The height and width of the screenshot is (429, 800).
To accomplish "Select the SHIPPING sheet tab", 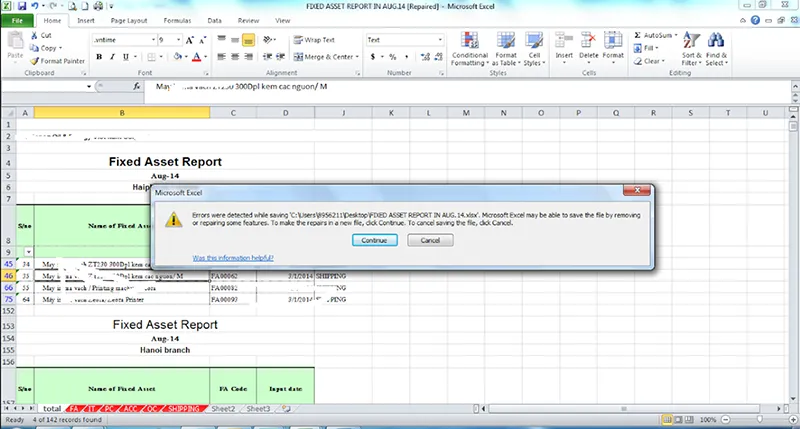I will pos(184,409).
